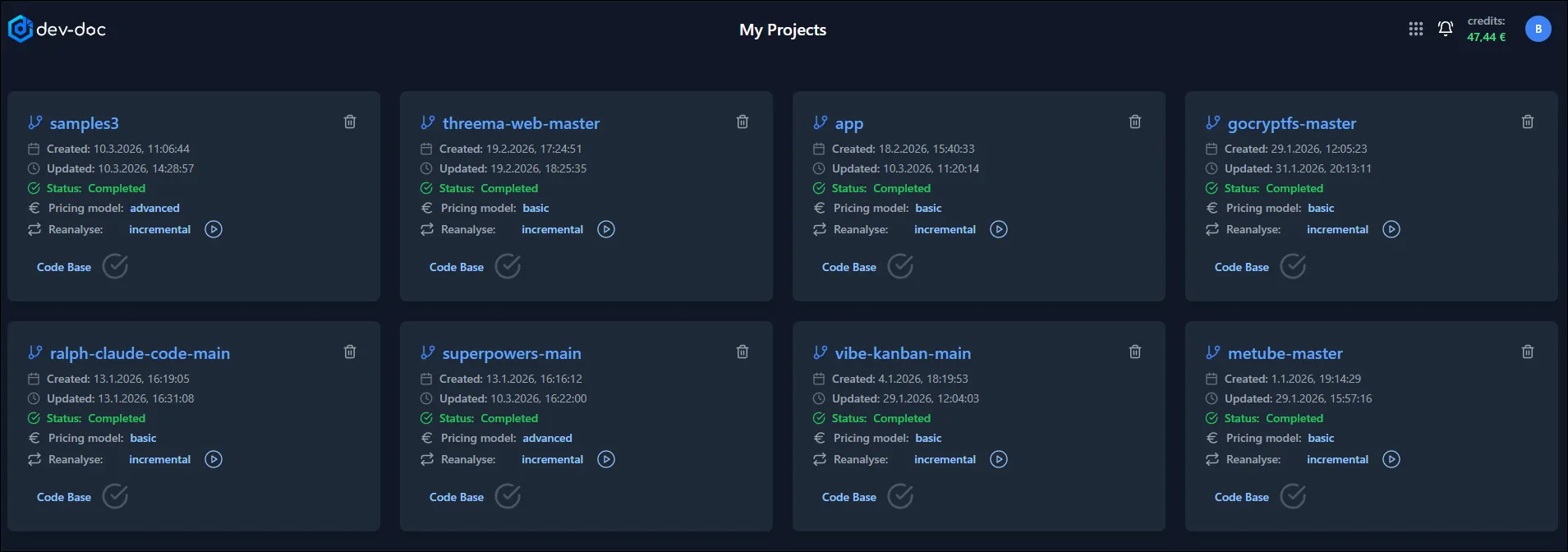Change ralph-claude-code-main reanalyse mode incremental

pos(159,459)
